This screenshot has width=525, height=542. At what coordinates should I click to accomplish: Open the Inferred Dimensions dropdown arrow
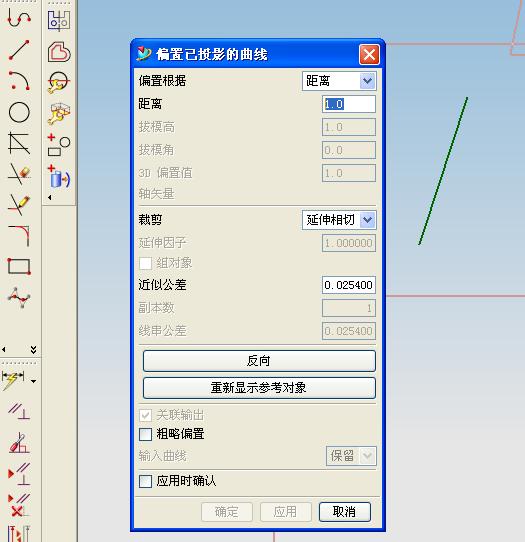[33, 381]
